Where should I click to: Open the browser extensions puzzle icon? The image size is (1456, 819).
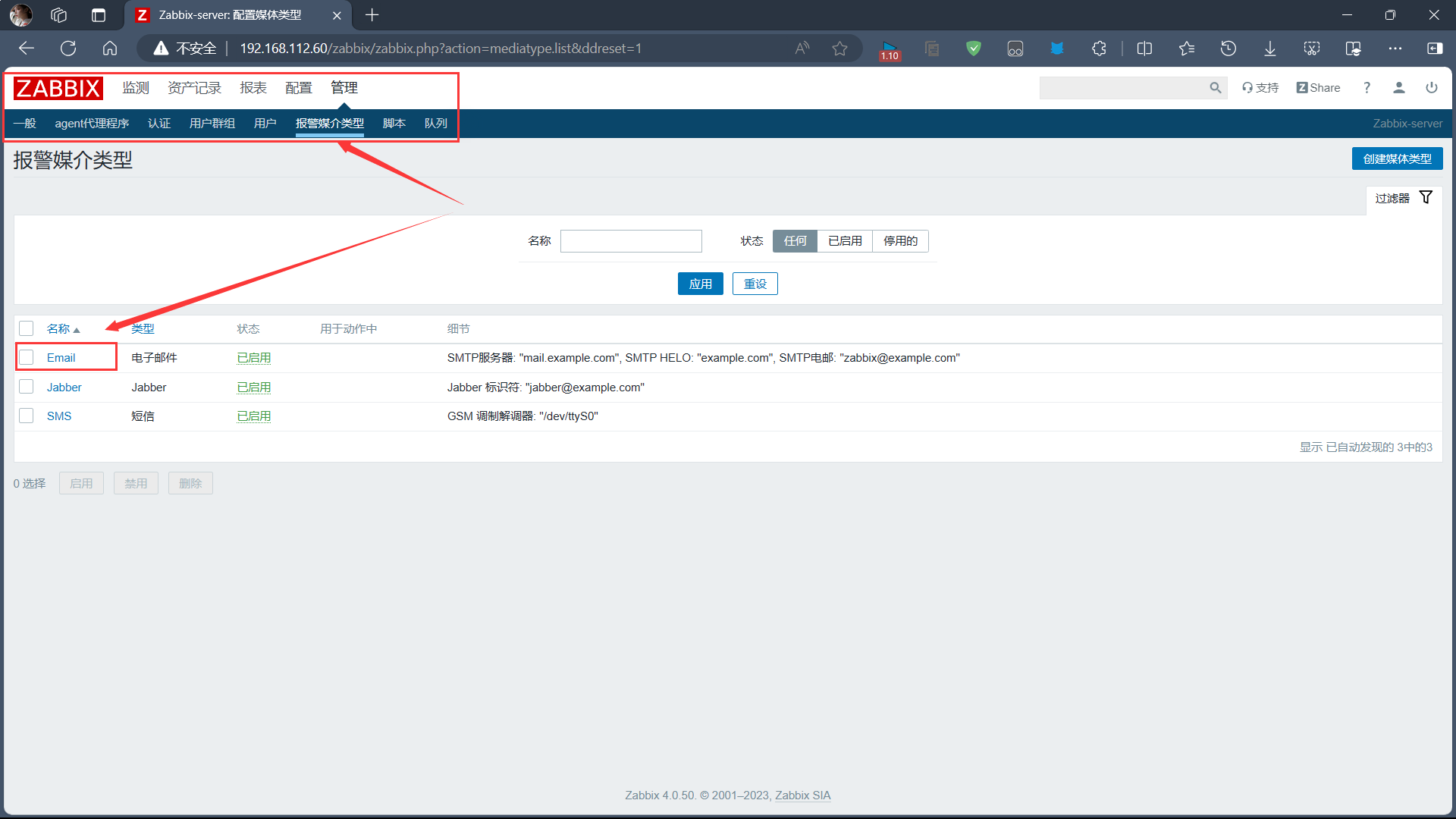[1099, 49]
